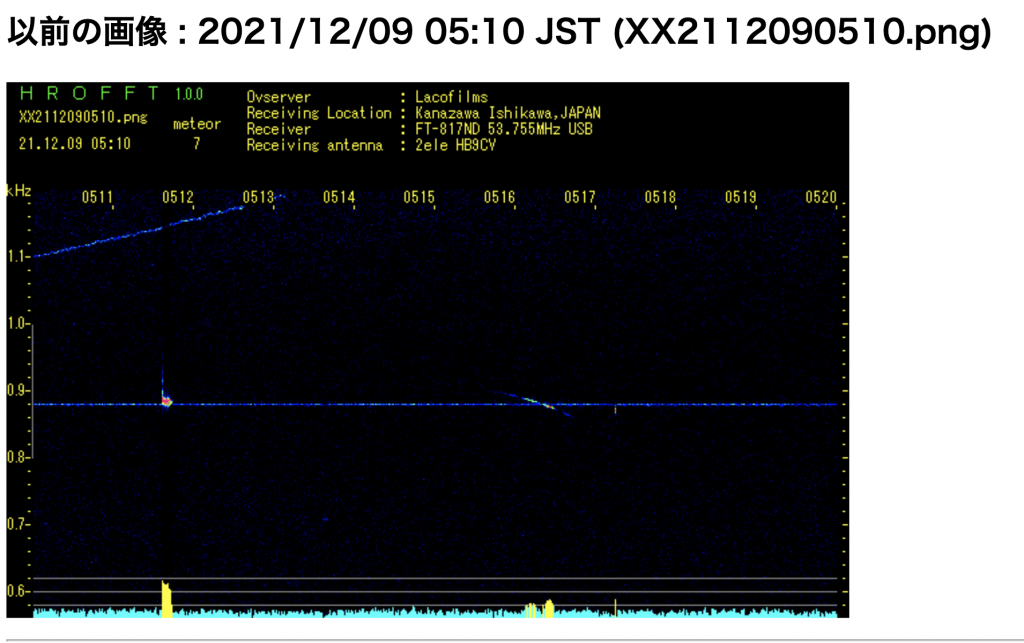
Task: Click the meteor count value 7
Action: point(196,144)
